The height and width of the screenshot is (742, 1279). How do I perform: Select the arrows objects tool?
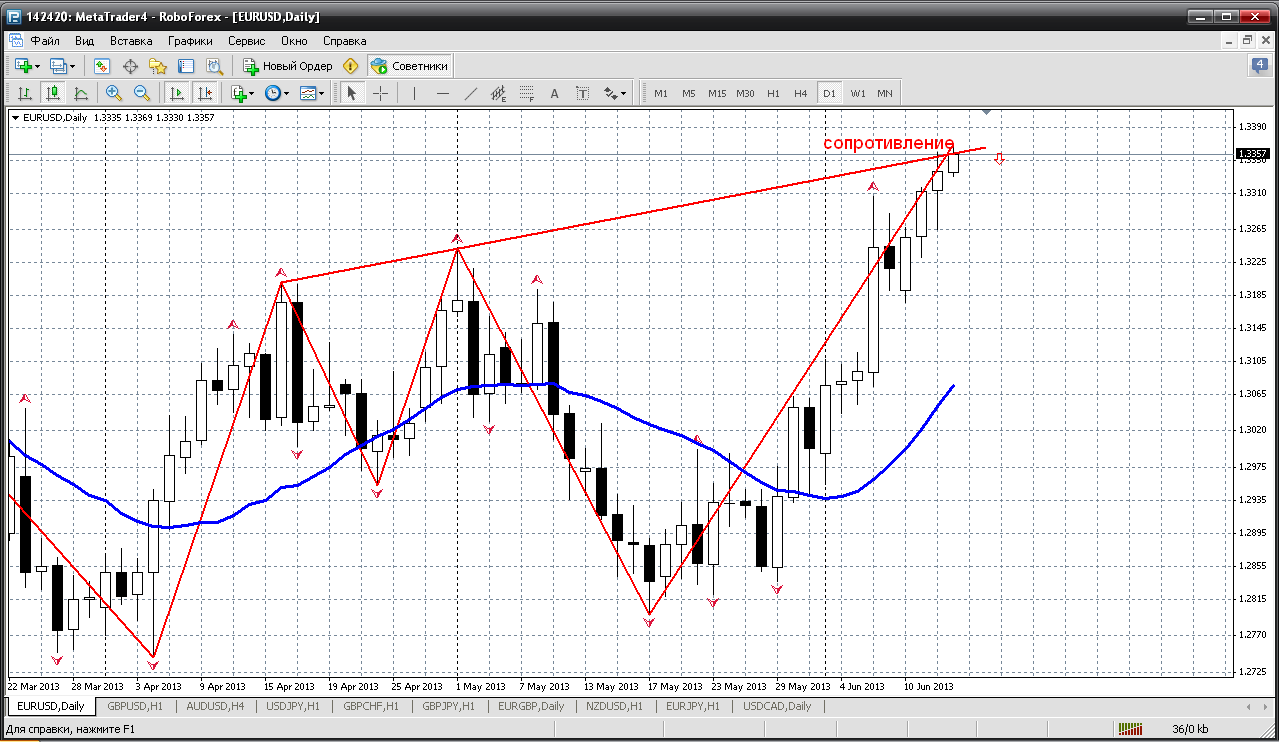[x=611, y=93]
